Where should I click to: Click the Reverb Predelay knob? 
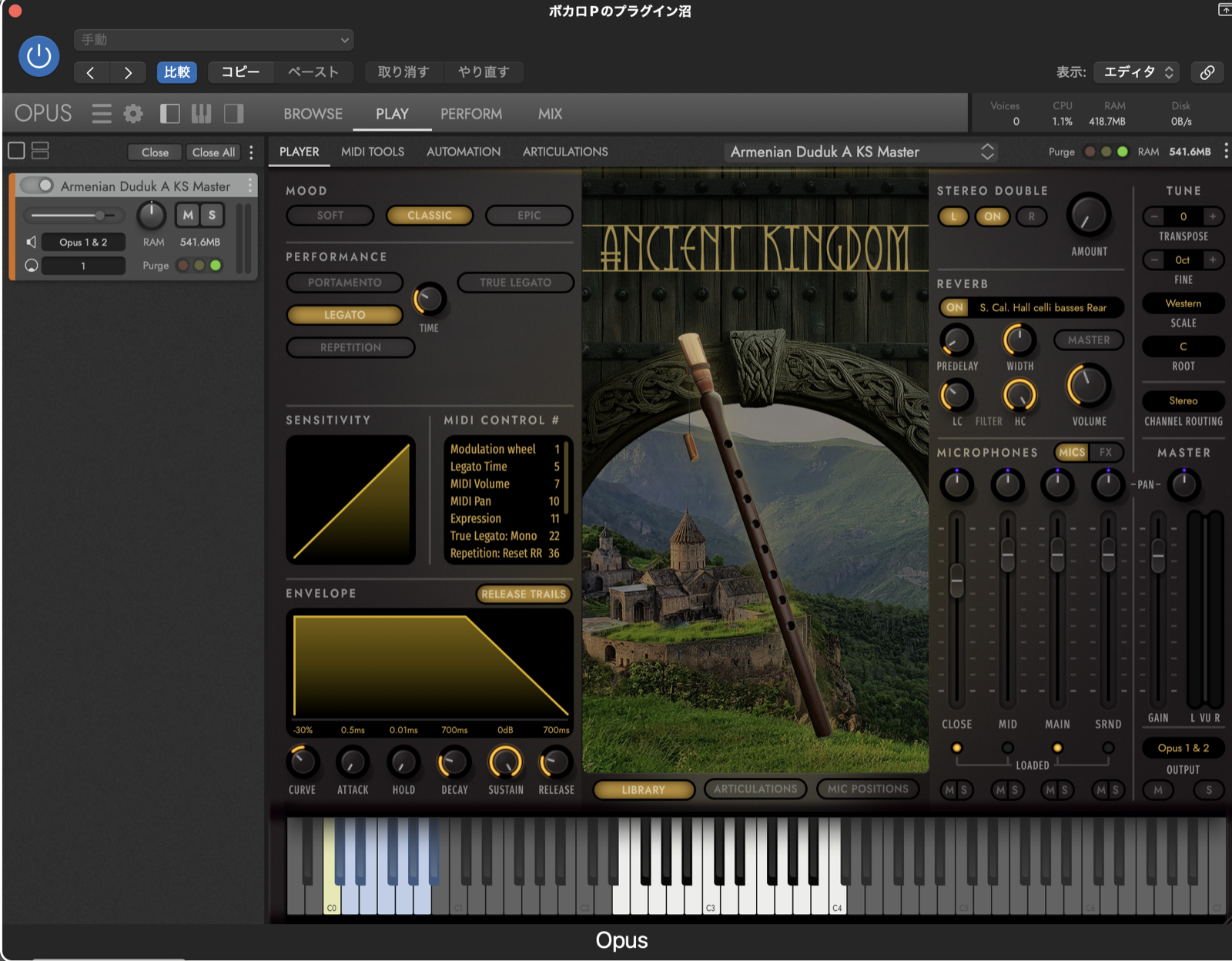(x=956, y=340)
